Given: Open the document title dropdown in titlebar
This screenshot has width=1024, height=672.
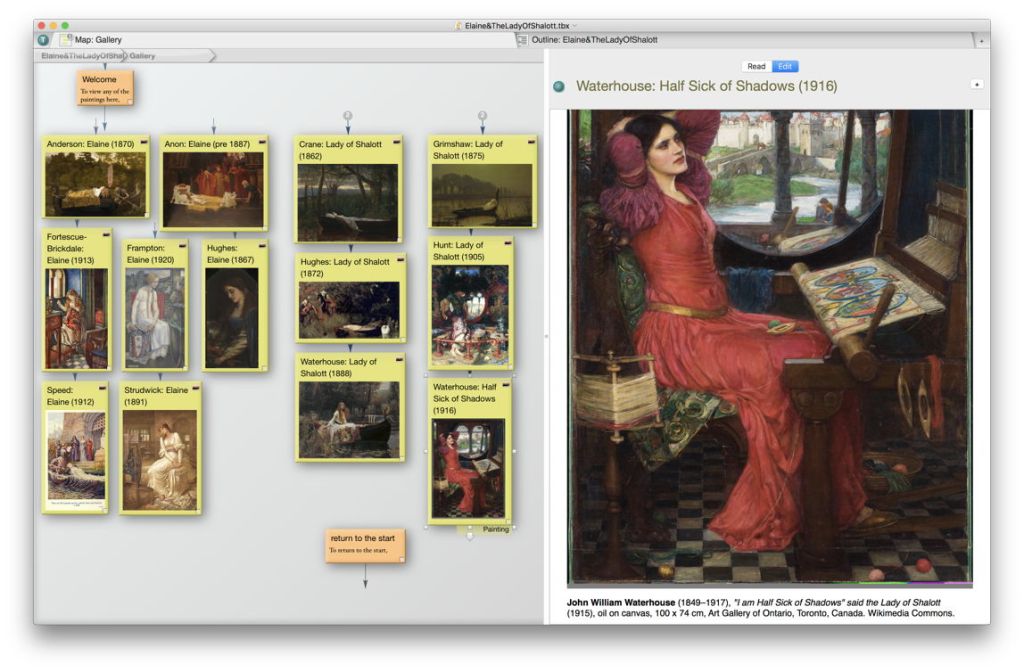Looking at the screenshot, I should pos(575,25).
